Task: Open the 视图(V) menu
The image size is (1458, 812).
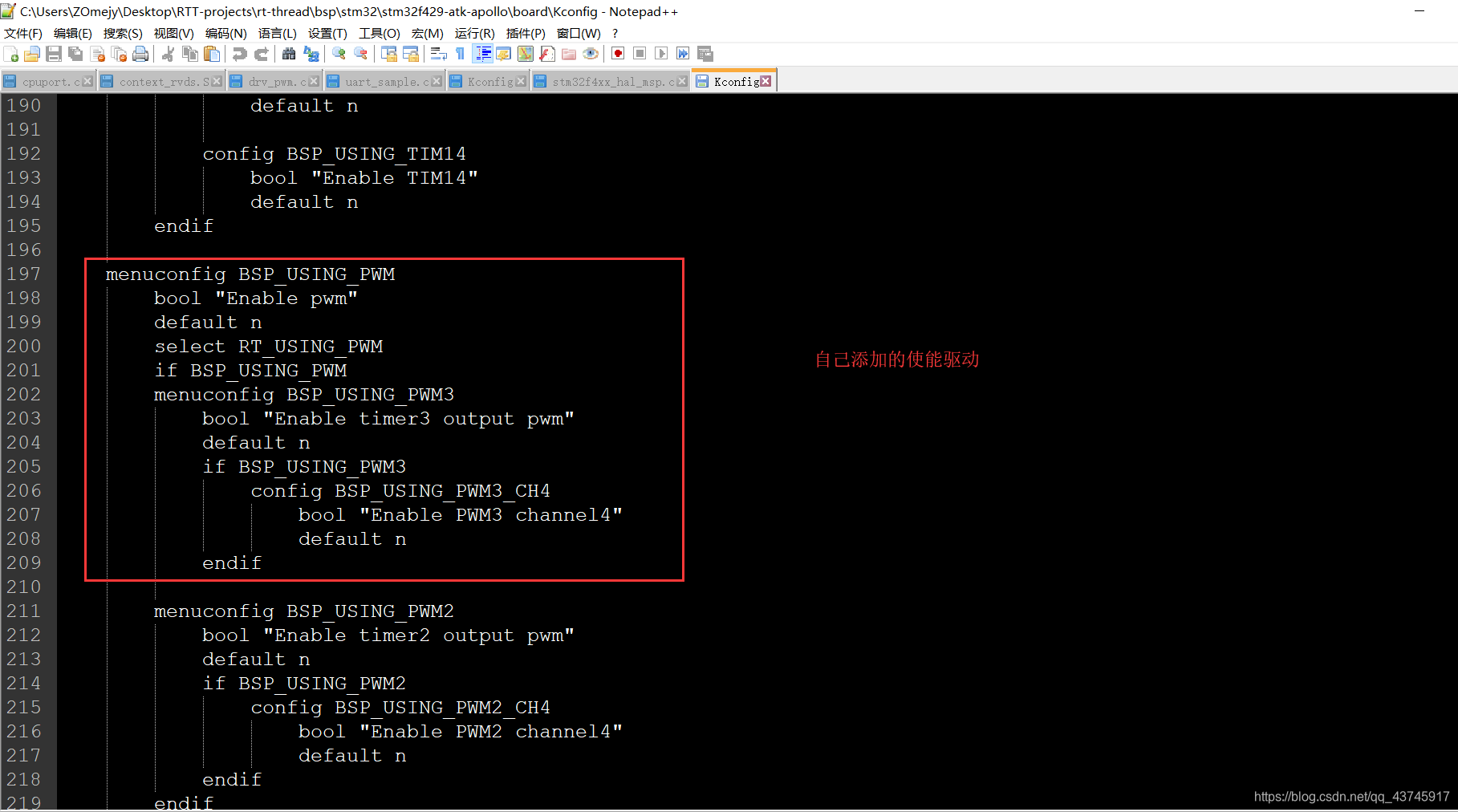Action: click(174, 33)
